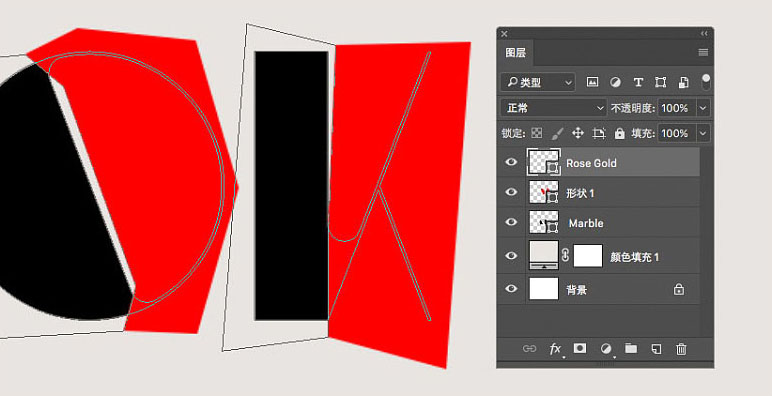Toggle the layer filter on/off switch
772x396 pixels.
(706, 82)
